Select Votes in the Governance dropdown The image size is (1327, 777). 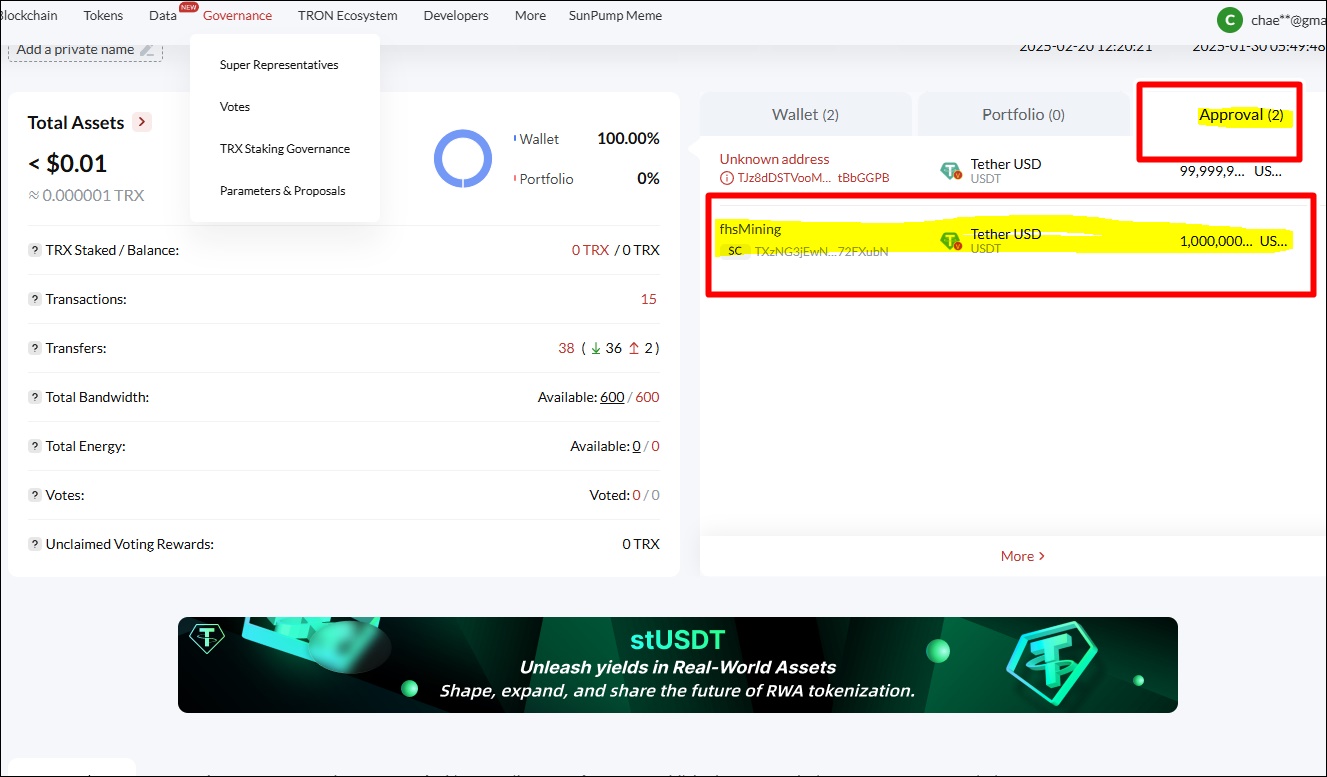click(235, 107)
